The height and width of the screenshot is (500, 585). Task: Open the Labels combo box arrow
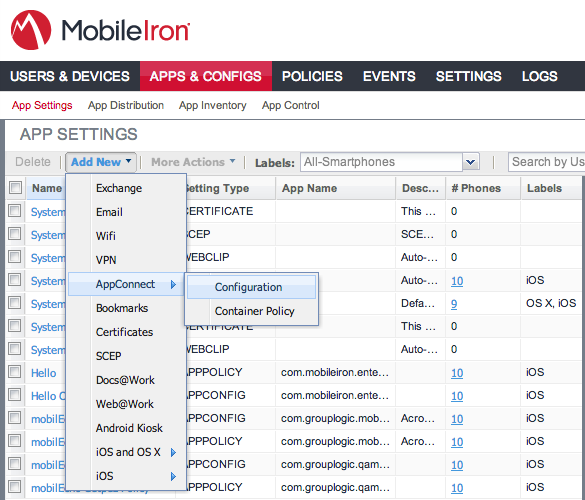[x=471, y=162]
